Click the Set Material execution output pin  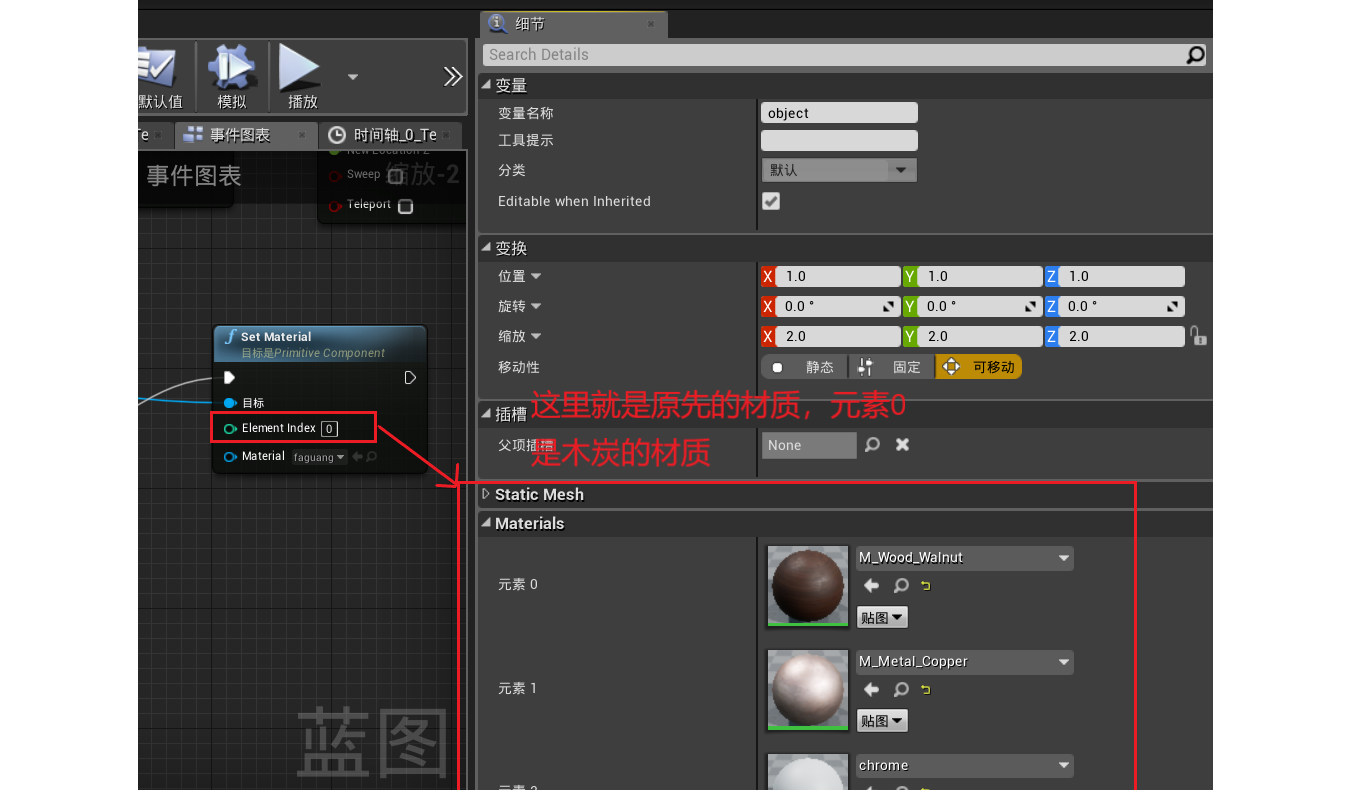(410, 378)
